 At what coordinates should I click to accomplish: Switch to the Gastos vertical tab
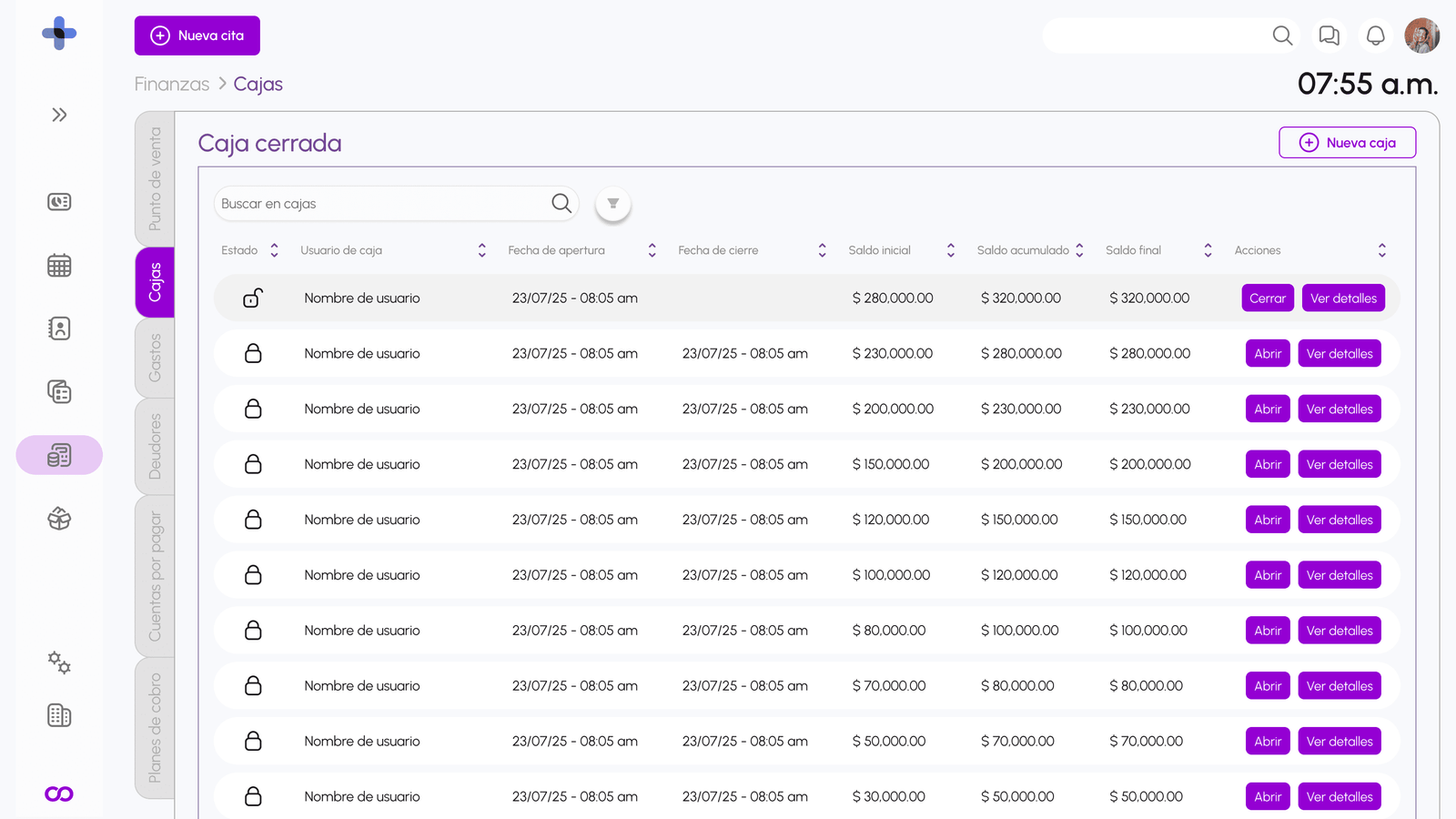[155, 358]
